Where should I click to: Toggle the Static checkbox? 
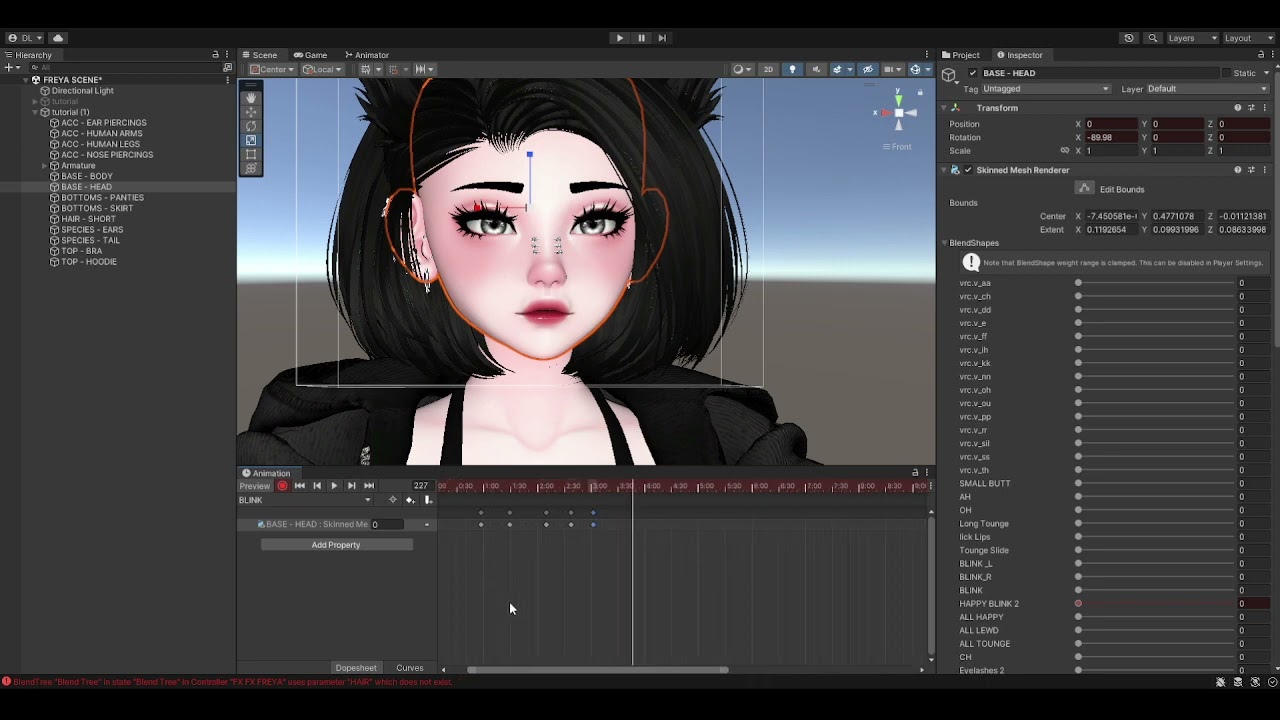pos(1227,73)
